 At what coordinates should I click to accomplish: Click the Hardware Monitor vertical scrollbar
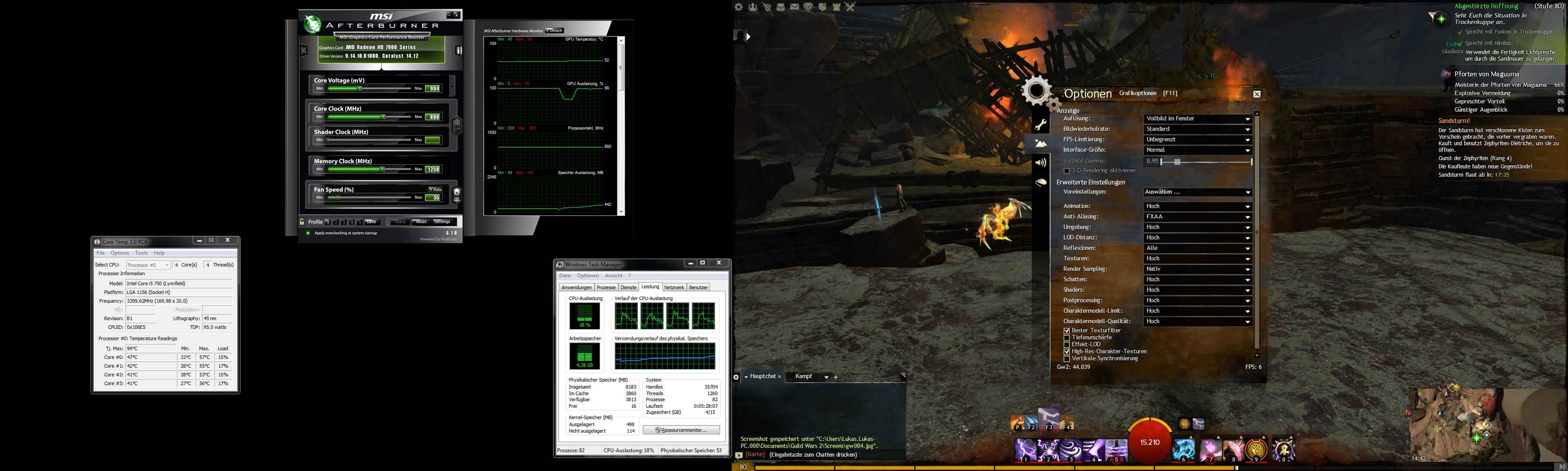point(621,126)
